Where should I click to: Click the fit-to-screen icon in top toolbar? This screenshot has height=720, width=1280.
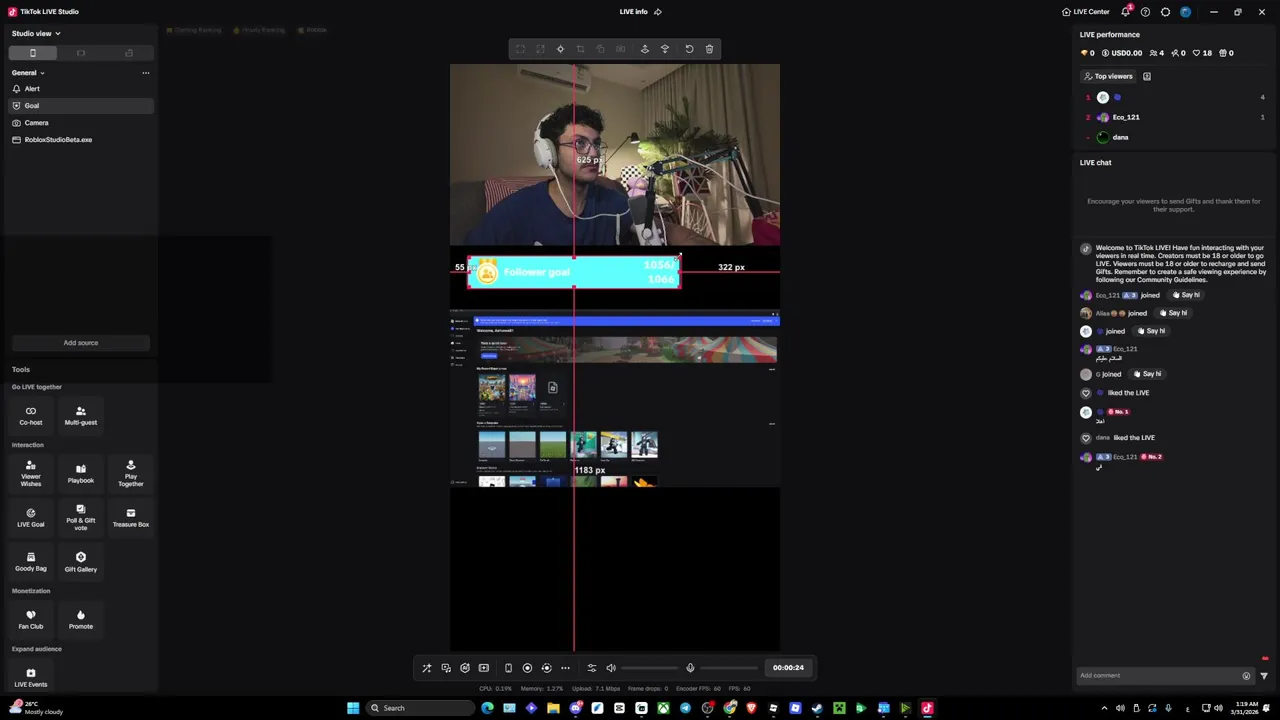(x=520, y=49)
